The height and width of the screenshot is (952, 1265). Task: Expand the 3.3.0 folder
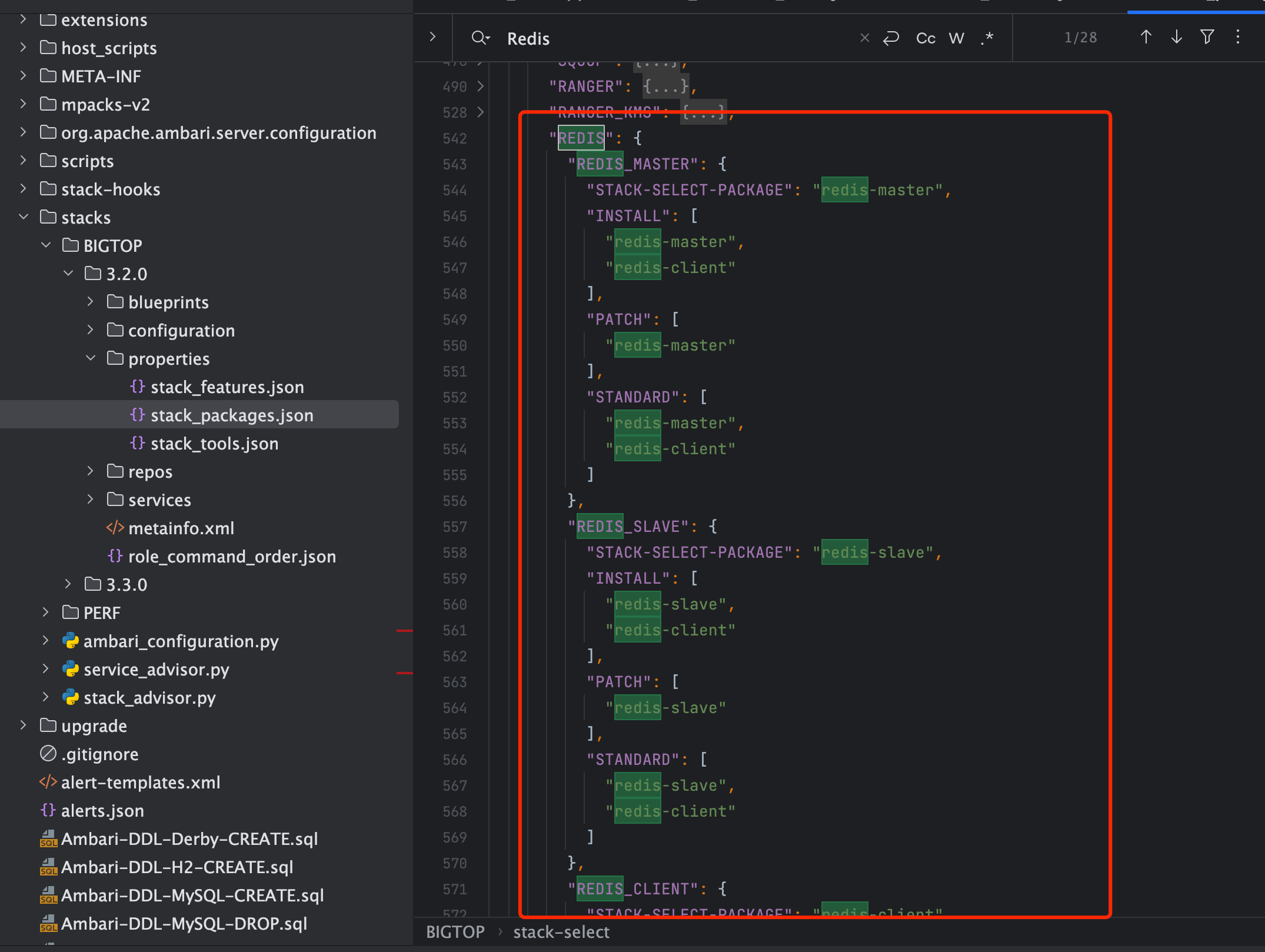click(68, 584)
